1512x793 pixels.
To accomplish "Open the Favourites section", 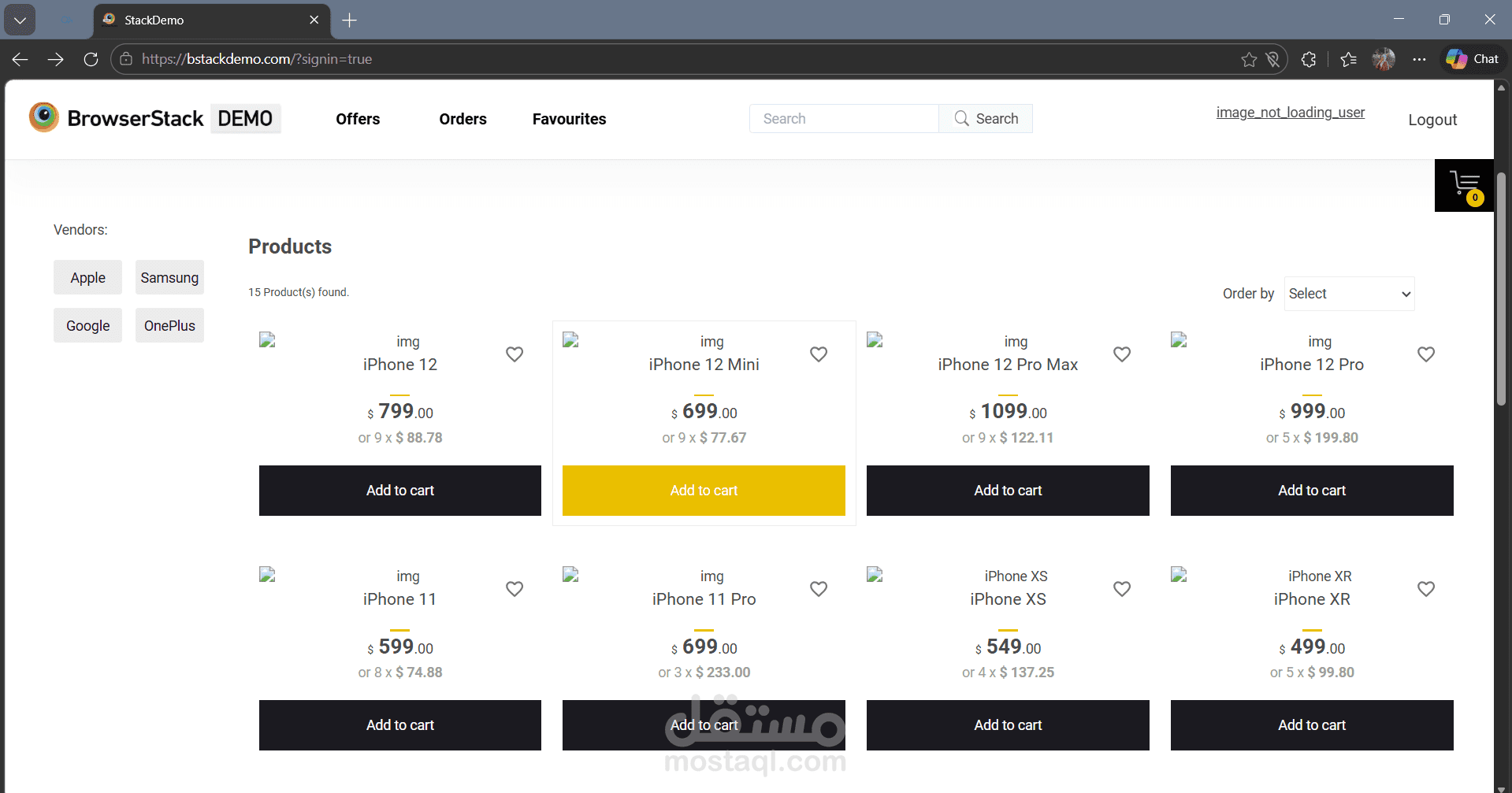I will (x=569, y=119).
